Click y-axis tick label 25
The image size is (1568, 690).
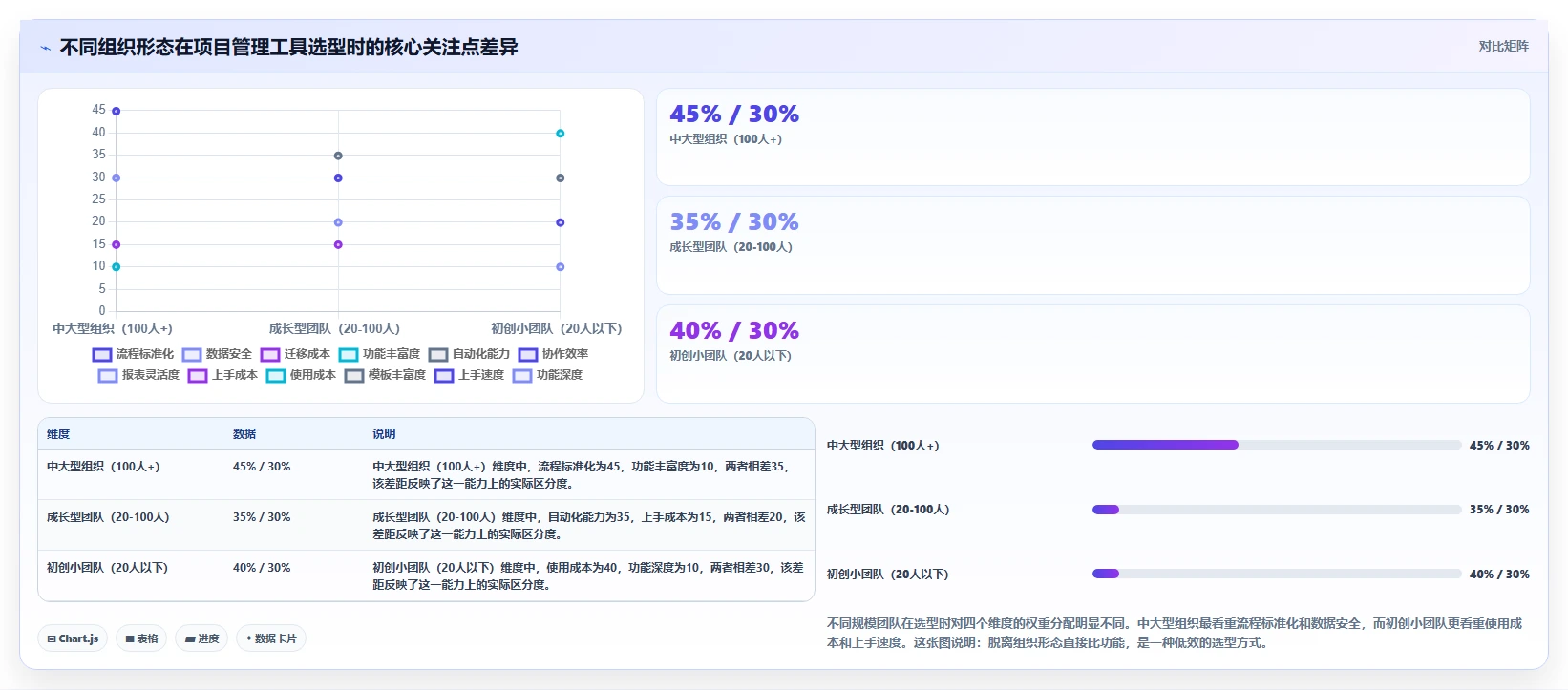coord(99,199)
